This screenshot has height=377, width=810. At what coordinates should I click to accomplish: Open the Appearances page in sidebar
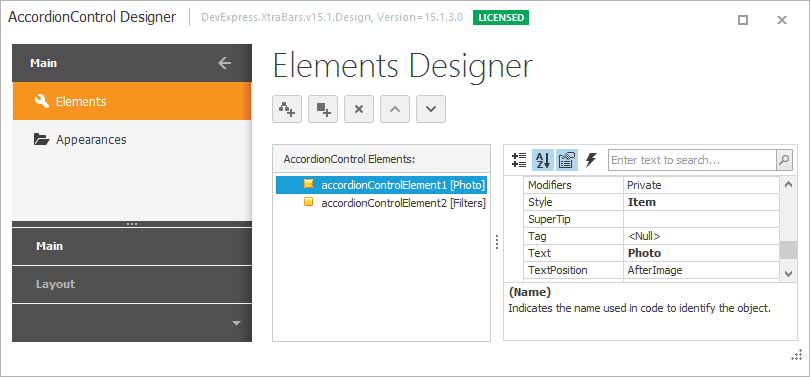coord(132,139)
